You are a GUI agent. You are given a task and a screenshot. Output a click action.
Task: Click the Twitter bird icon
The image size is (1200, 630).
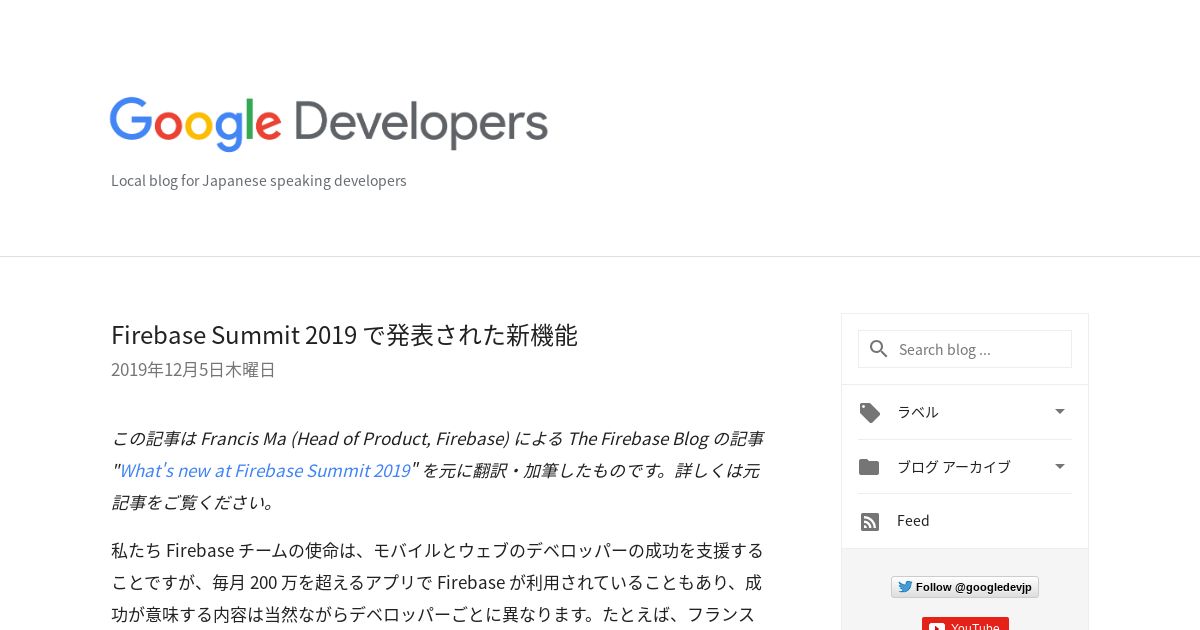(x=905, y=587)
